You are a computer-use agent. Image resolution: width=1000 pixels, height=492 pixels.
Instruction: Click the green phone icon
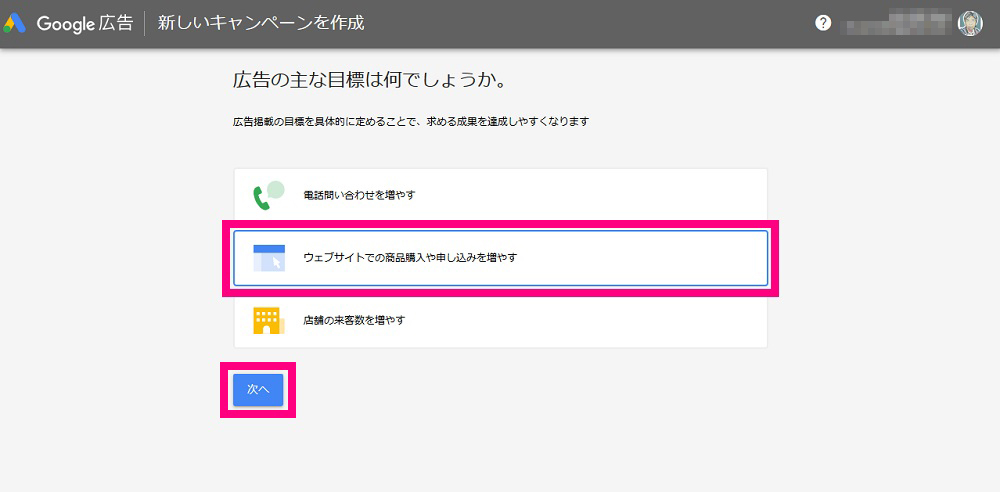(x=262, y=199)
